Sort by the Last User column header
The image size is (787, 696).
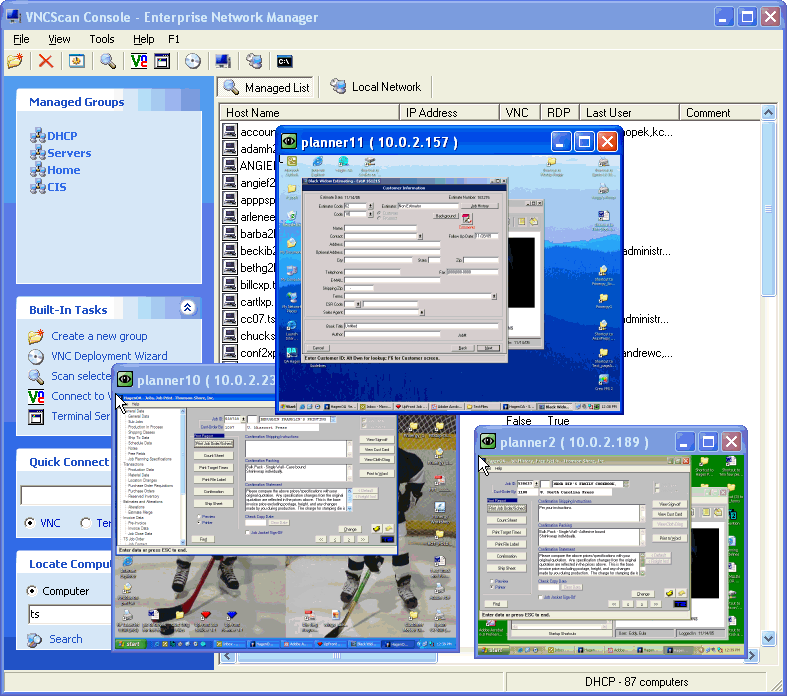[629, 113]
